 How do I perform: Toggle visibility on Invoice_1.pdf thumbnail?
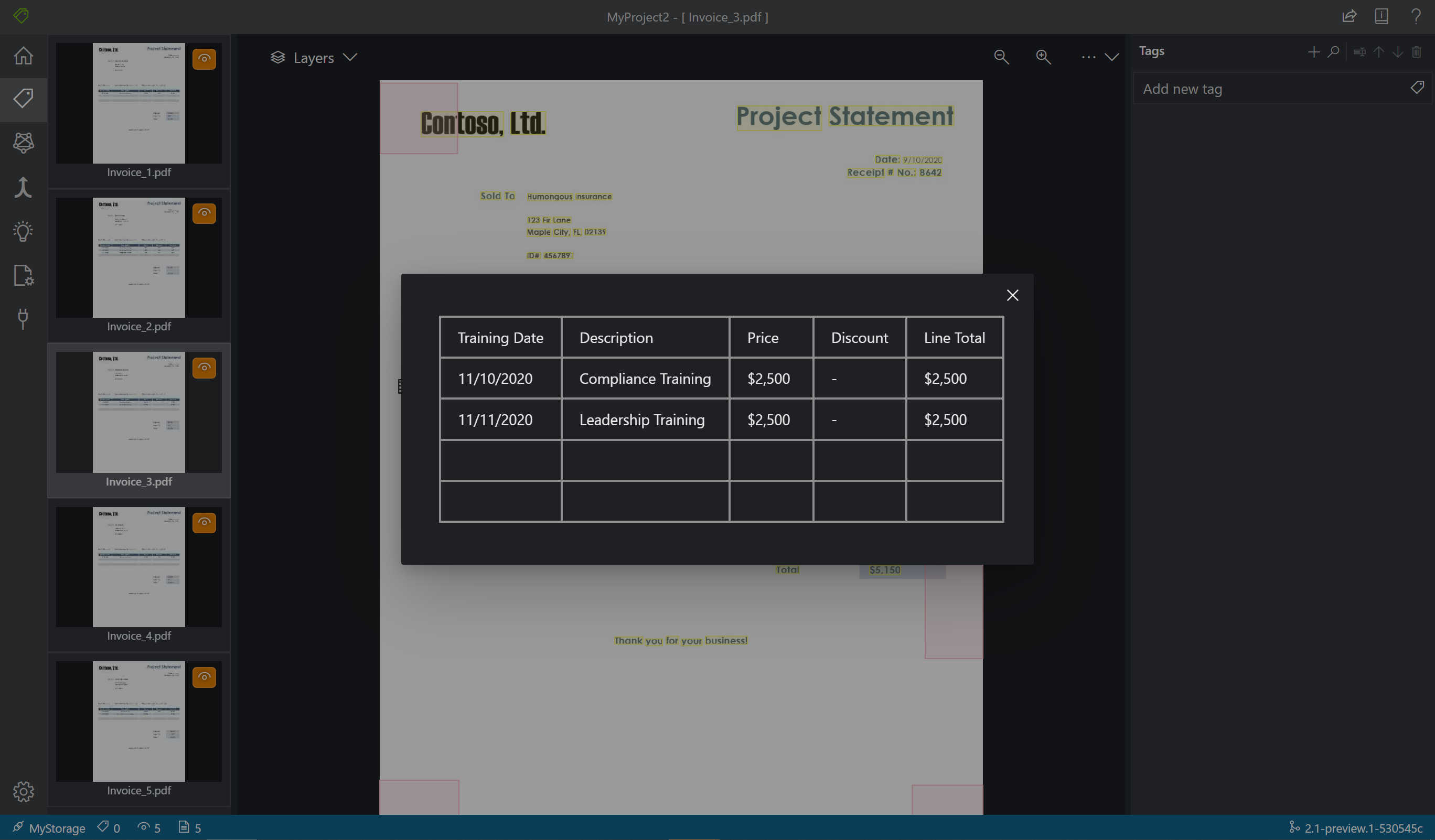point(204,59)
